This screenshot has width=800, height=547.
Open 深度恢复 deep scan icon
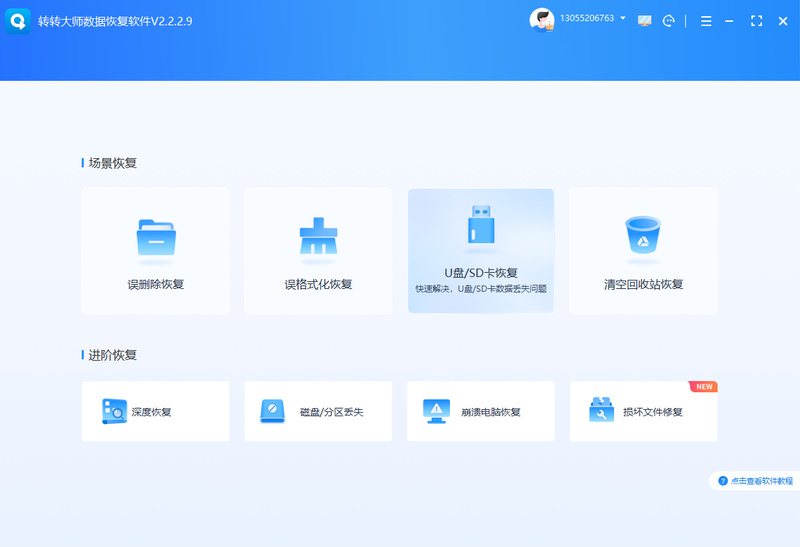point(114,411)
